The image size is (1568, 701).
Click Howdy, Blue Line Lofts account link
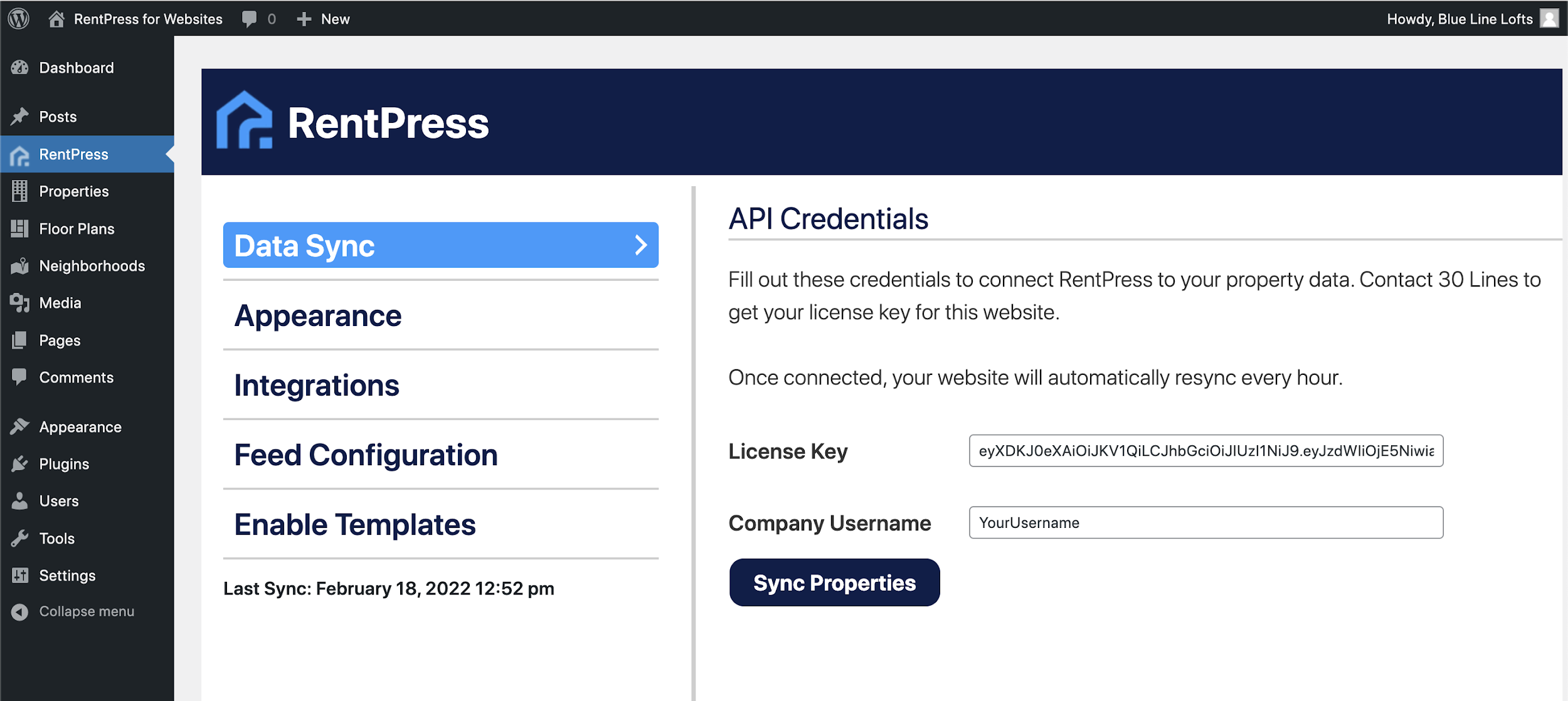(1459, 19)
